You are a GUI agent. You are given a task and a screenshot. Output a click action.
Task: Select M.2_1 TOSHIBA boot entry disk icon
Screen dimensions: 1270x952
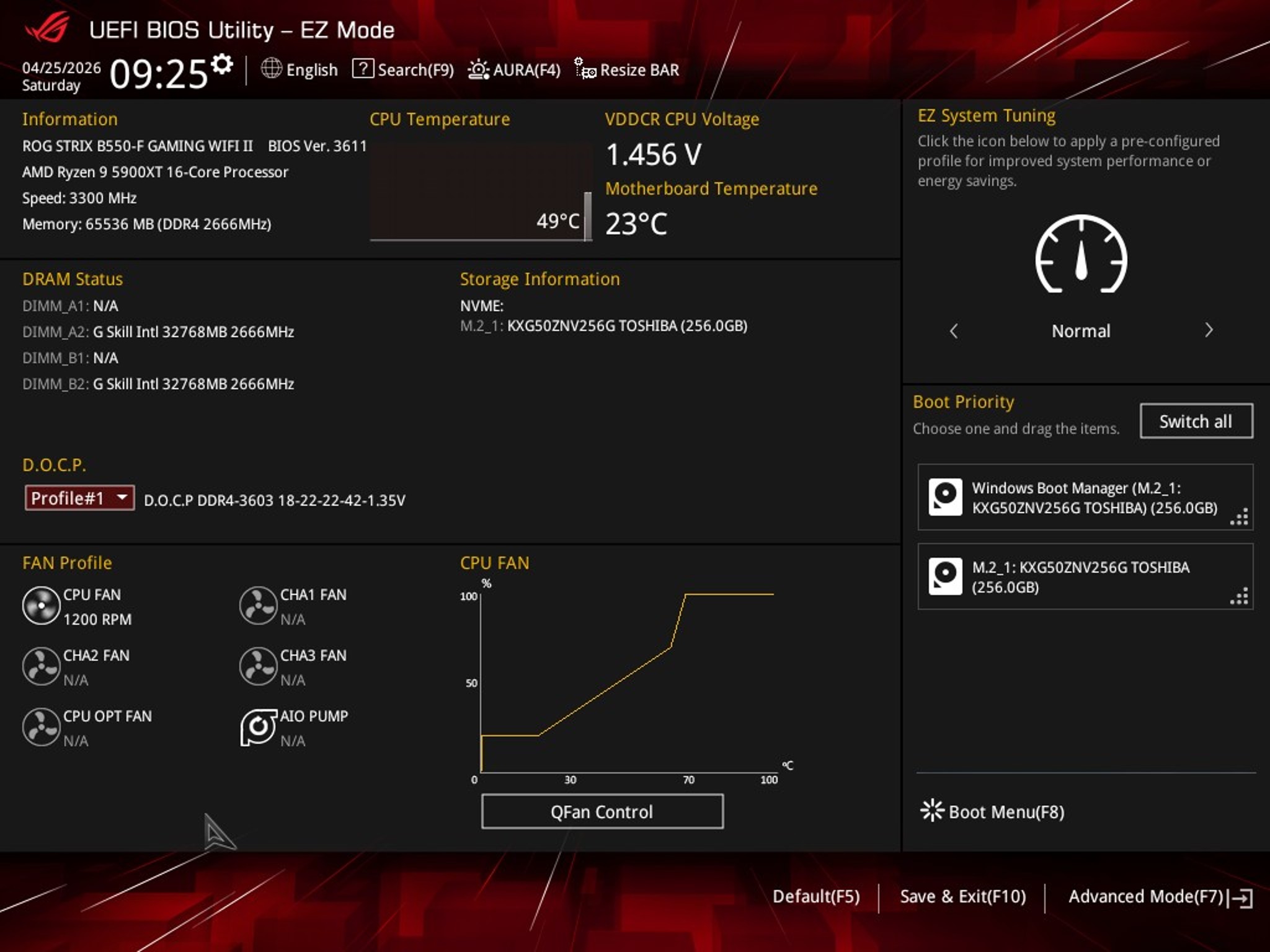[945, 576]
